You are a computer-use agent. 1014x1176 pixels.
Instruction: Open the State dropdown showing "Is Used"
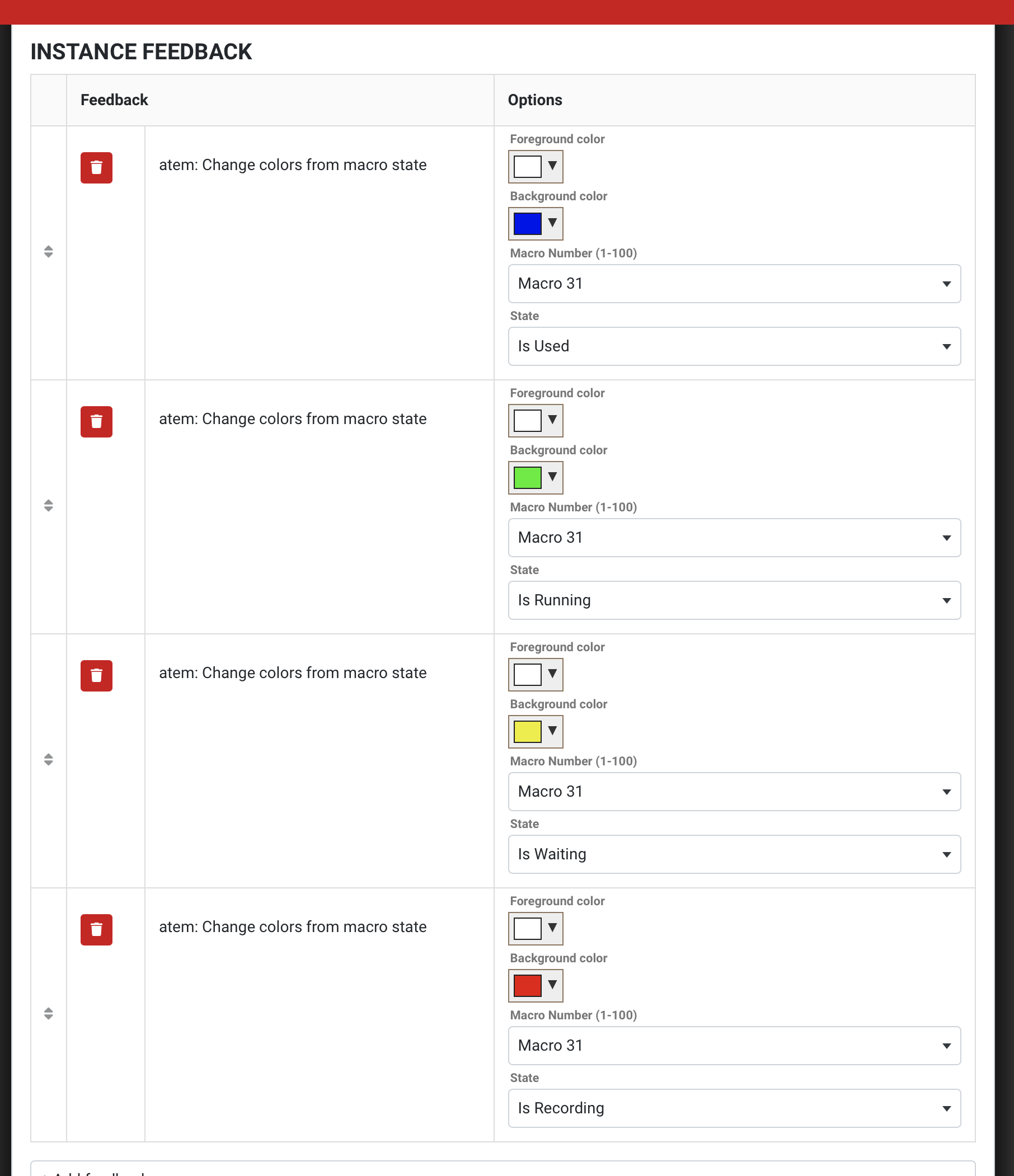coord(734,346)
